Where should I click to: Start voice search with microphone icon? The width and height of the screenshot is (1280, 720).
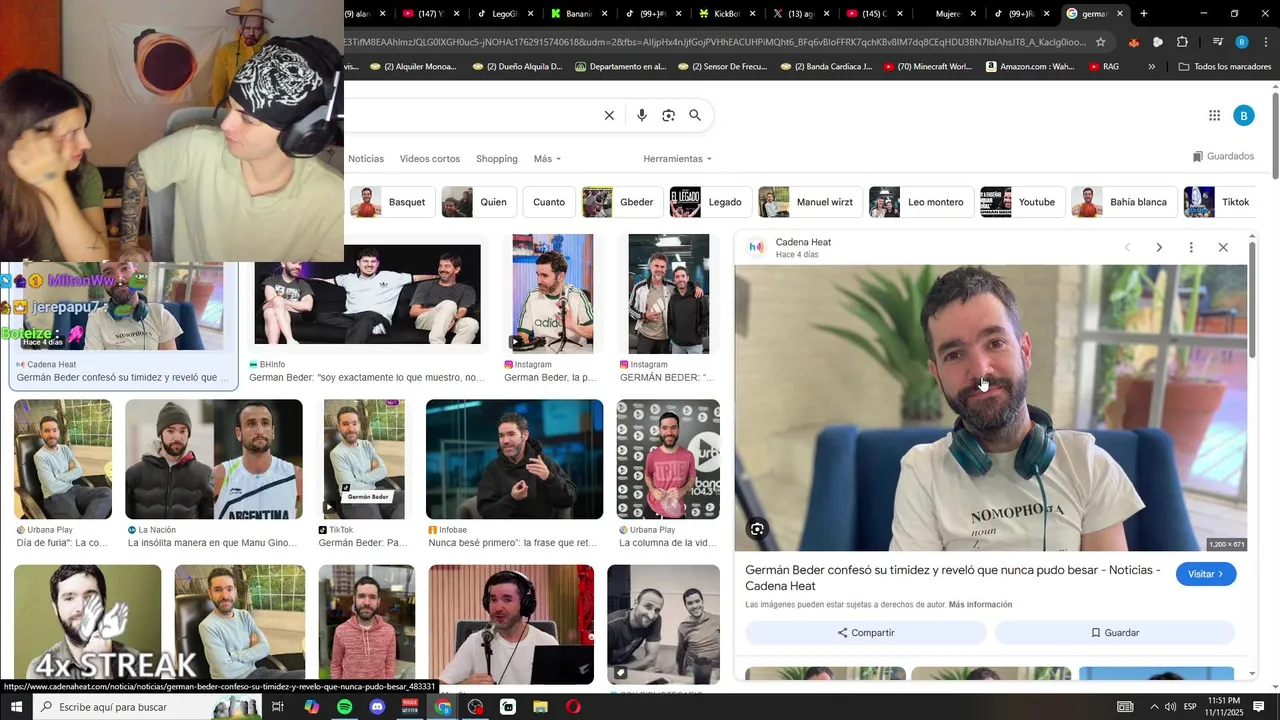pos(642,115)
